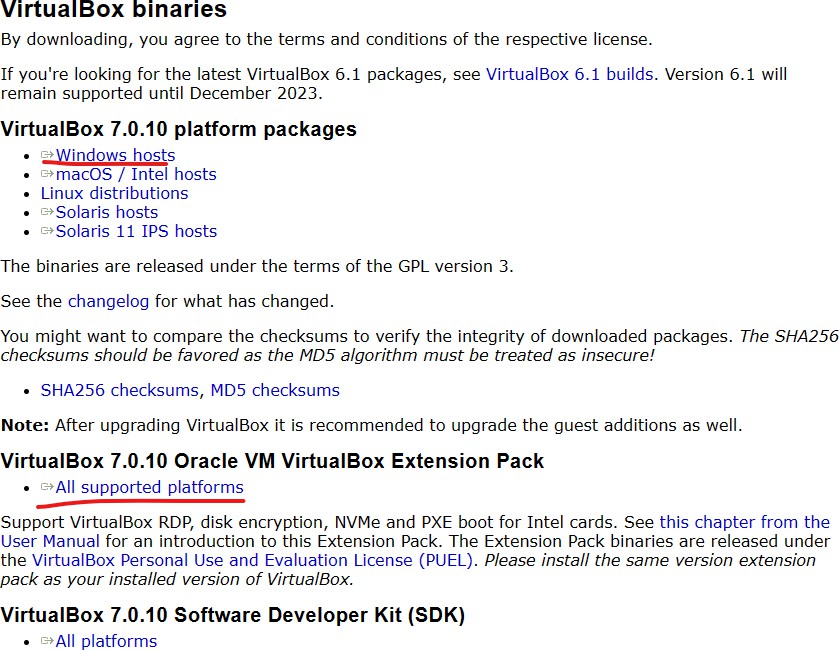The width and height of the screenshot is (839, 650).
Task: Open the SDK All platforms link
Action: point(106,641)
